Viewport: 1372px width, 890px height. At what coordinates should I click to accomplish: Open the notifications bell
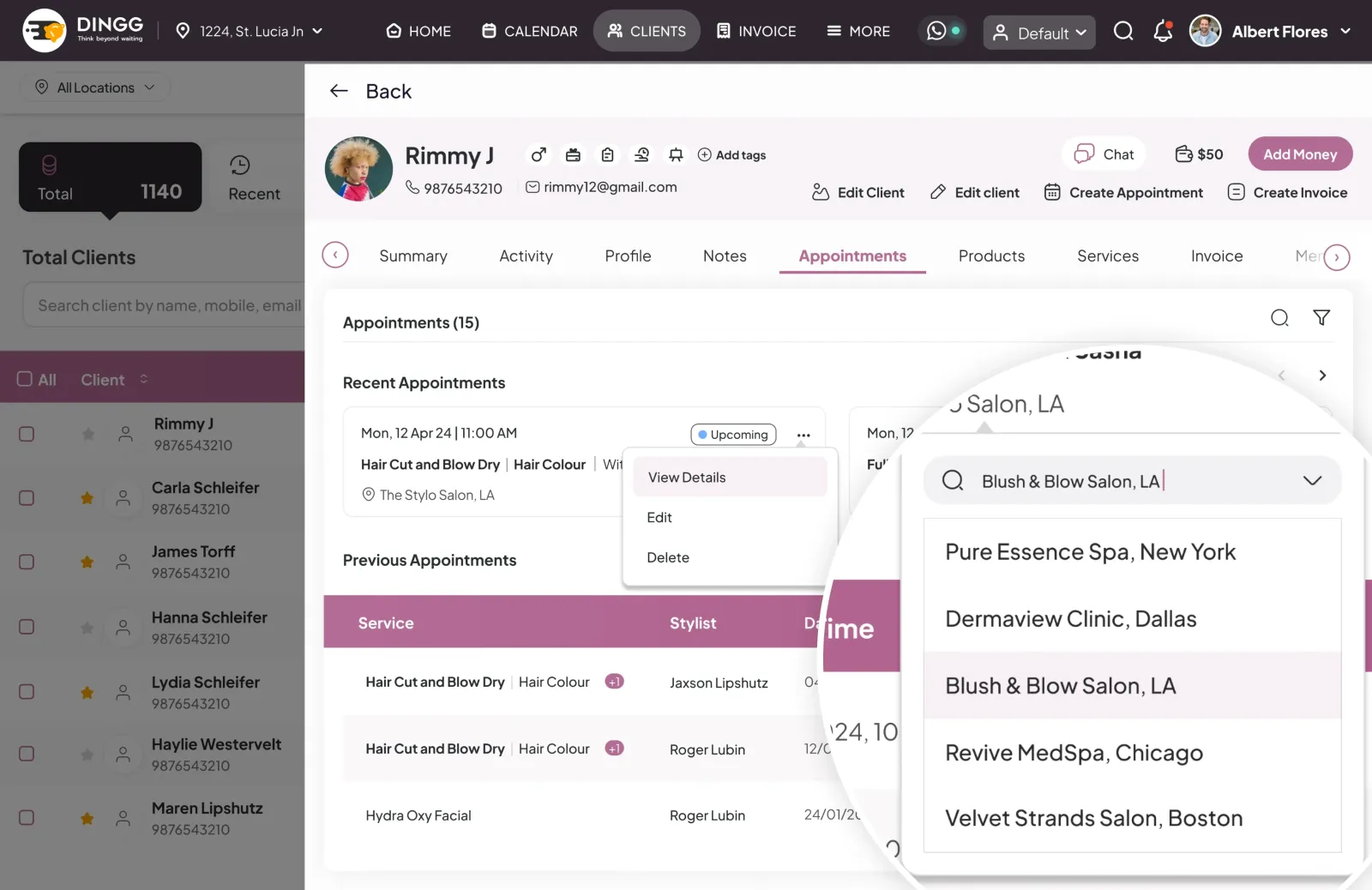pyautogui.click(x=1163, y=32)
